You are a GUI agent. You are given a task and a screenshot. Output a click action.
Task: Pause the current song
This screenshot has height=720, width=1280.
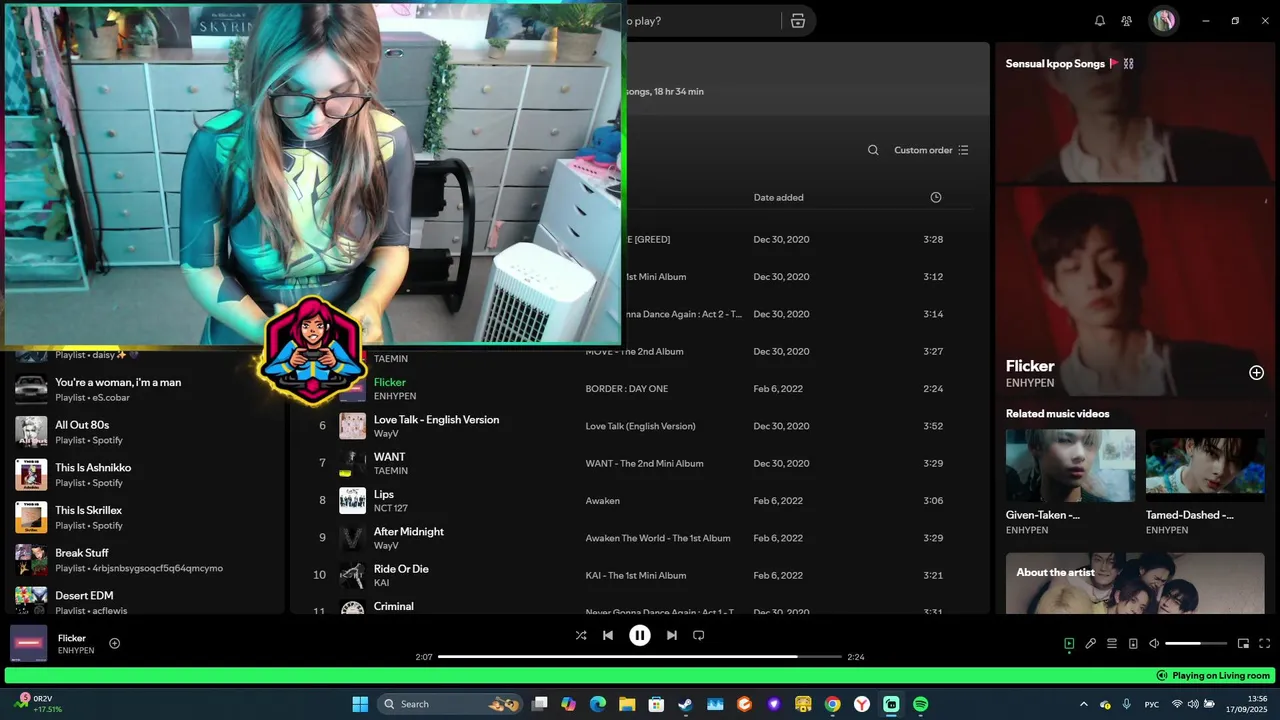(640, 635)
